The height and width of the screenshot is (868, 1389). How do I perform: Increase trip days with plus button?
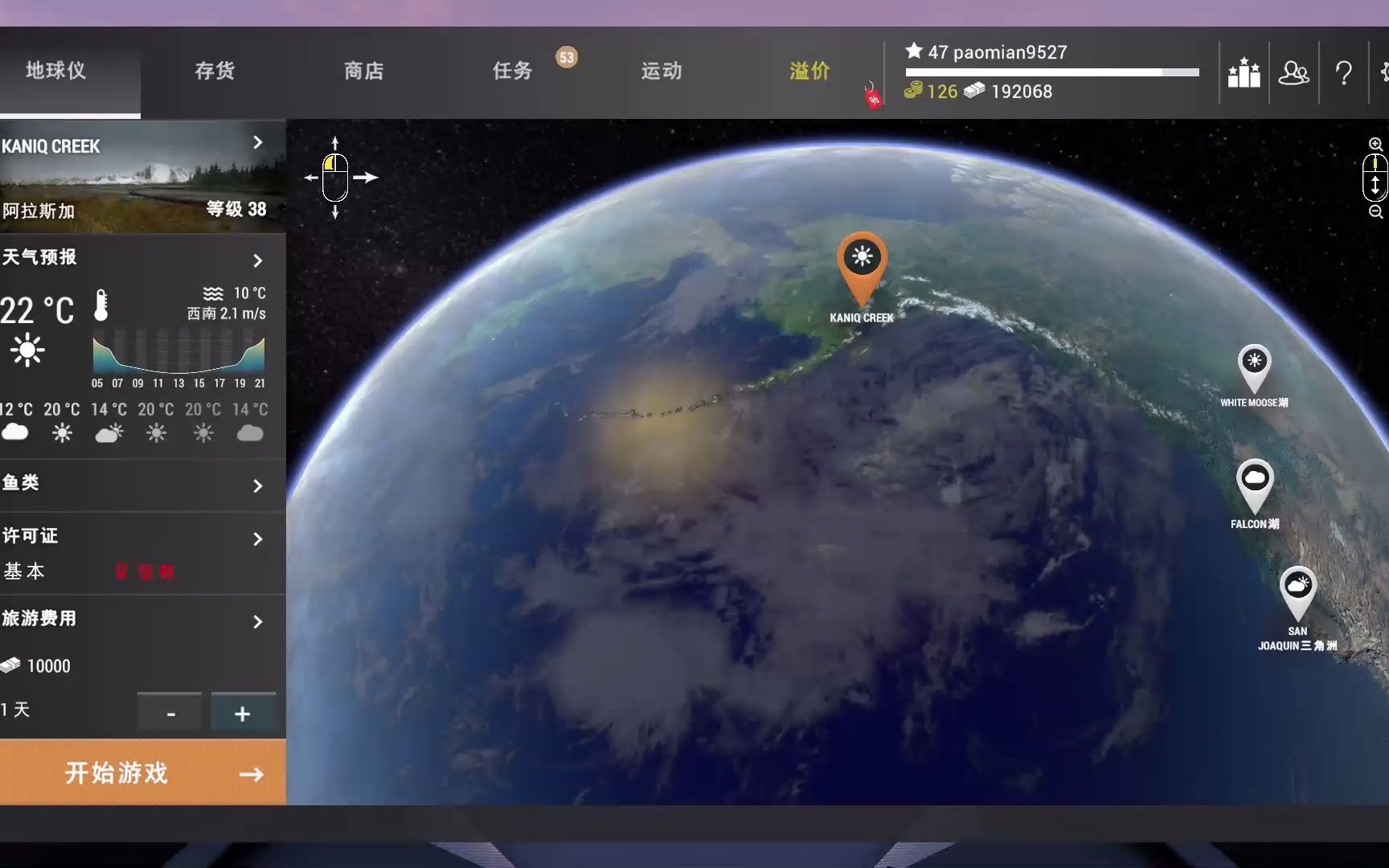point(243,713)
